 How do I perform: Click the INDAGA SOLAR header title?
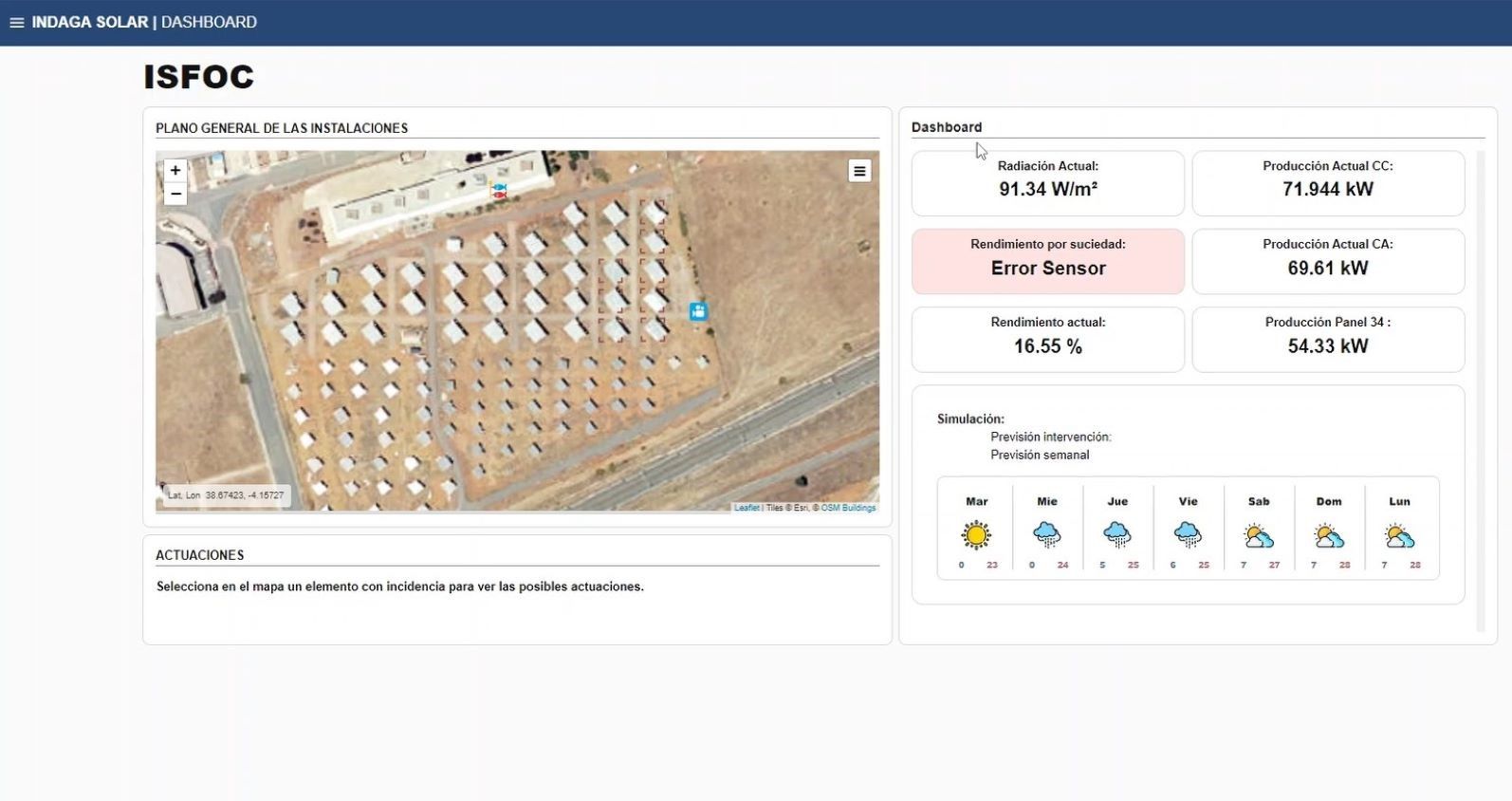(90, 23)
